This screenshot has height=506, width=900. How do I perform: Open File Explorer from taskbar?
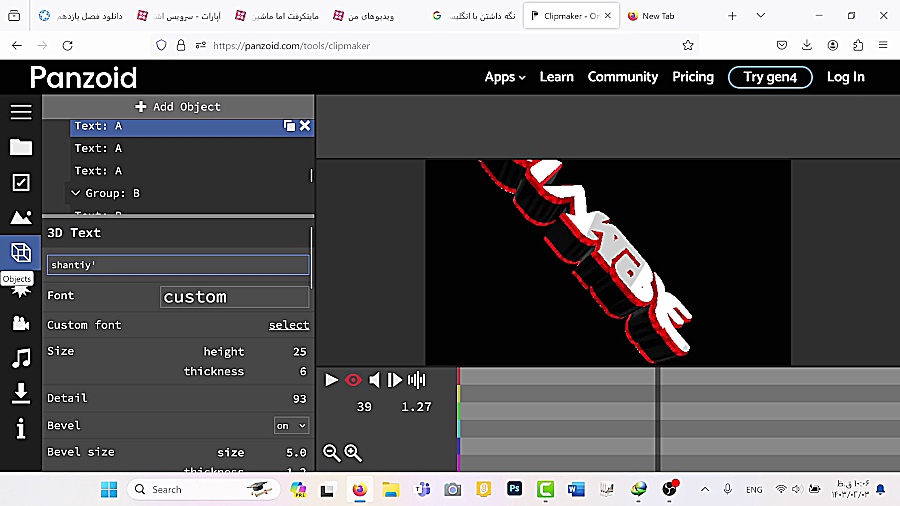point(390,489)
